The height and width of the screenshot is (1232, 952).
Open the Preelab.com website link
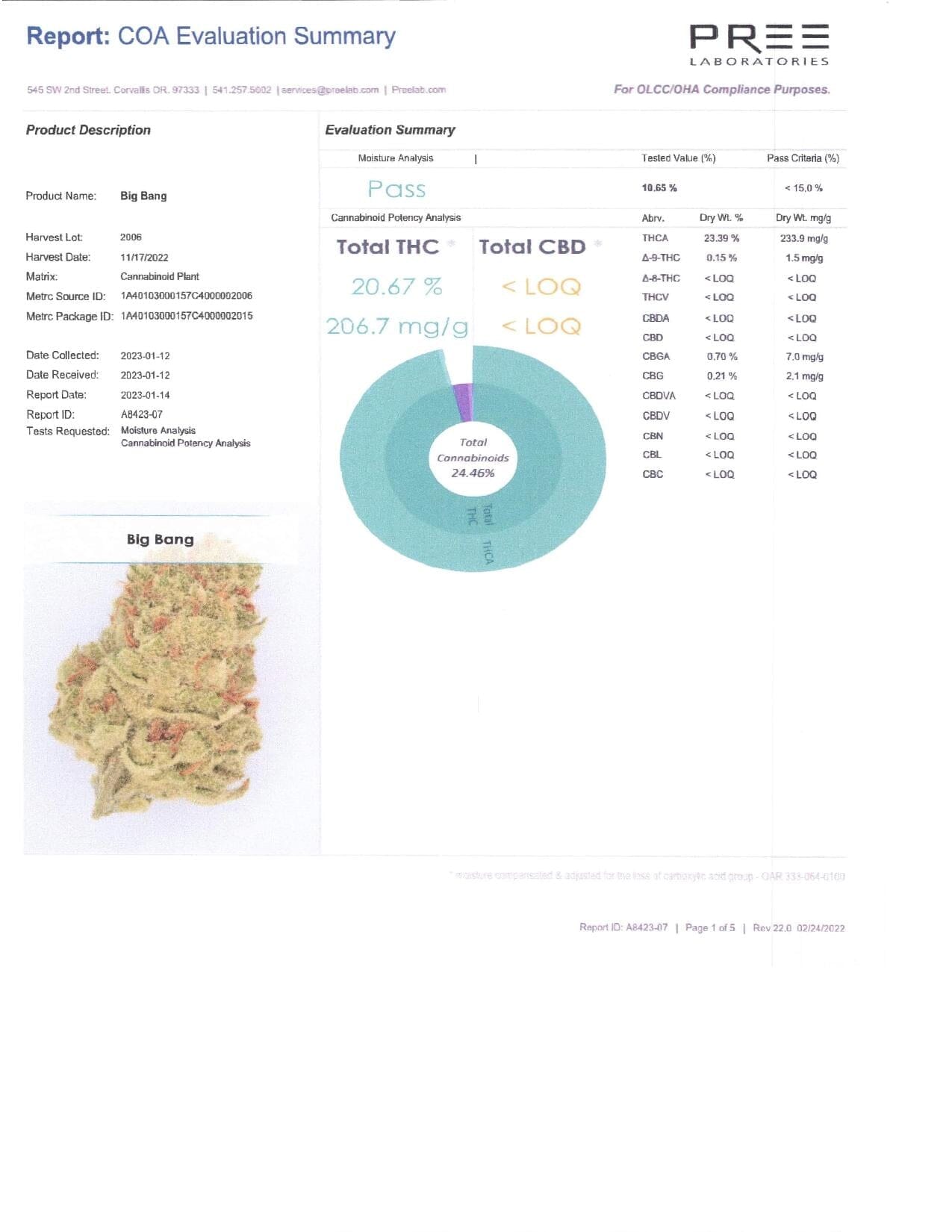coord(418,90)
